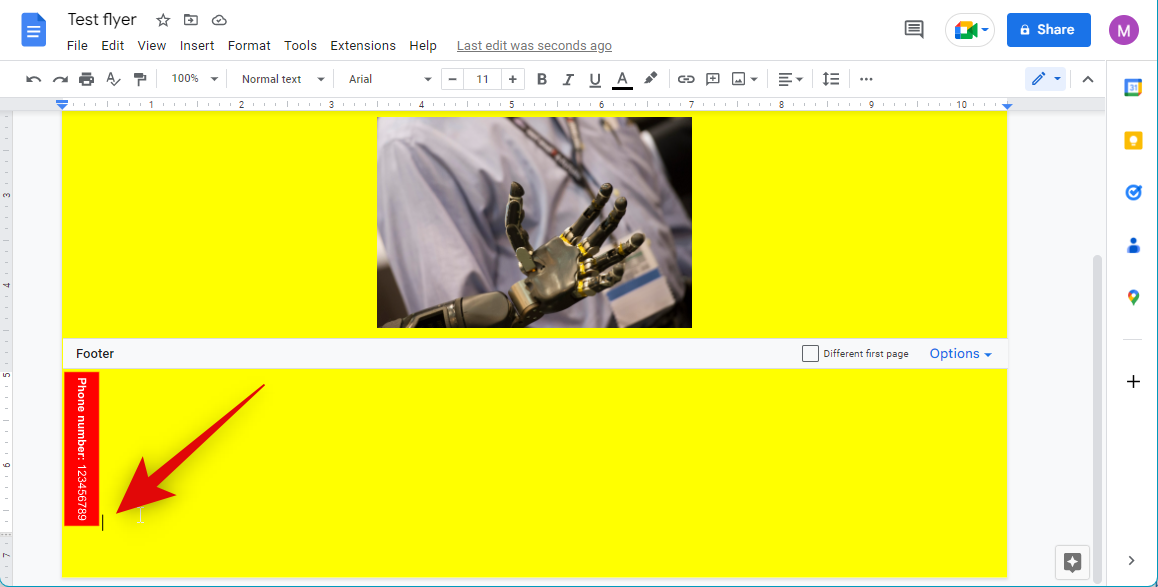Open Google Keep in side panel
Image resolution: width=1158 pixels, height=587 pixels.
click(x=1133, y=140)
